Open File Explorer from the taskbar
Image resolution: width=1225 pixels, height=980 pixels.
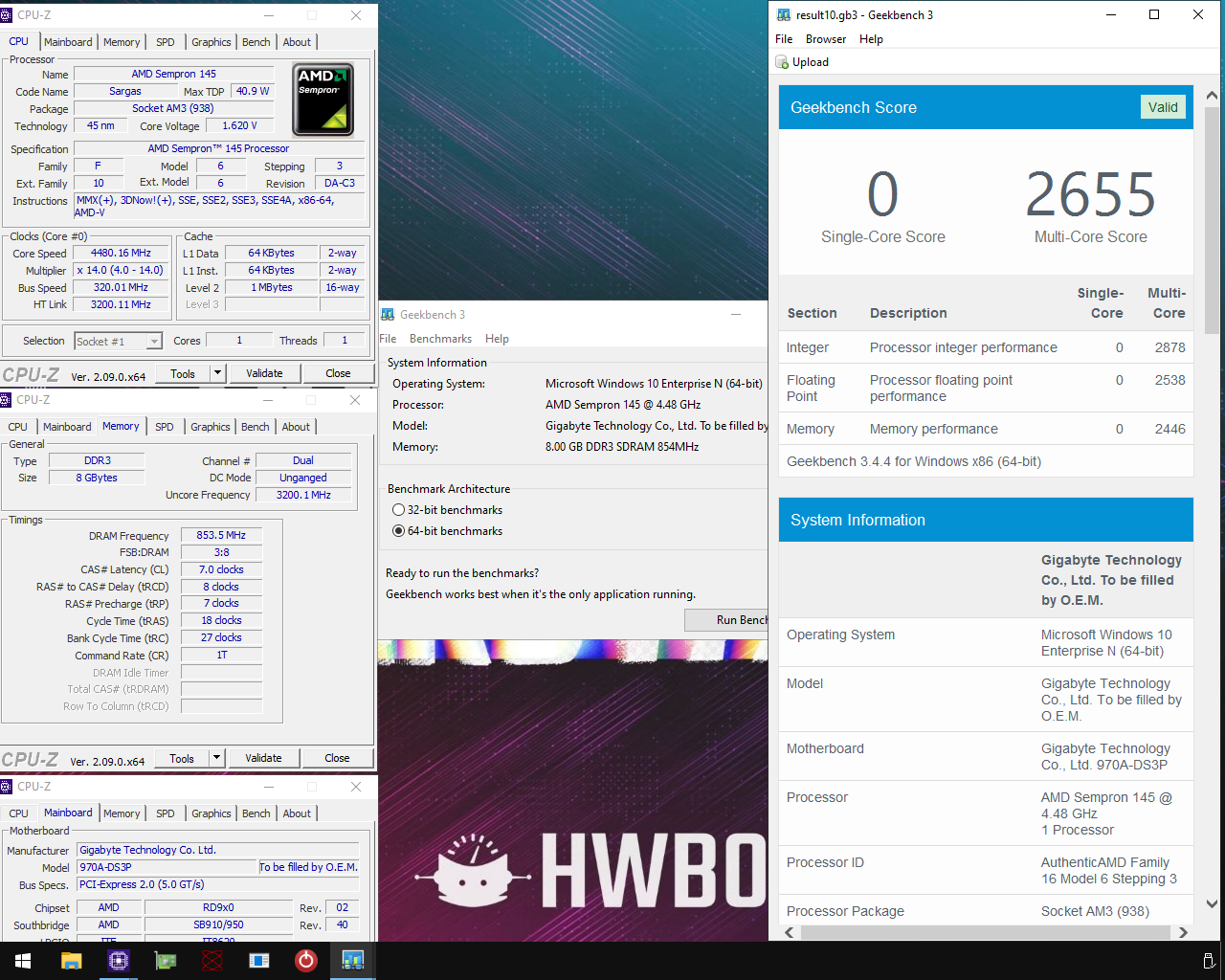71,961
